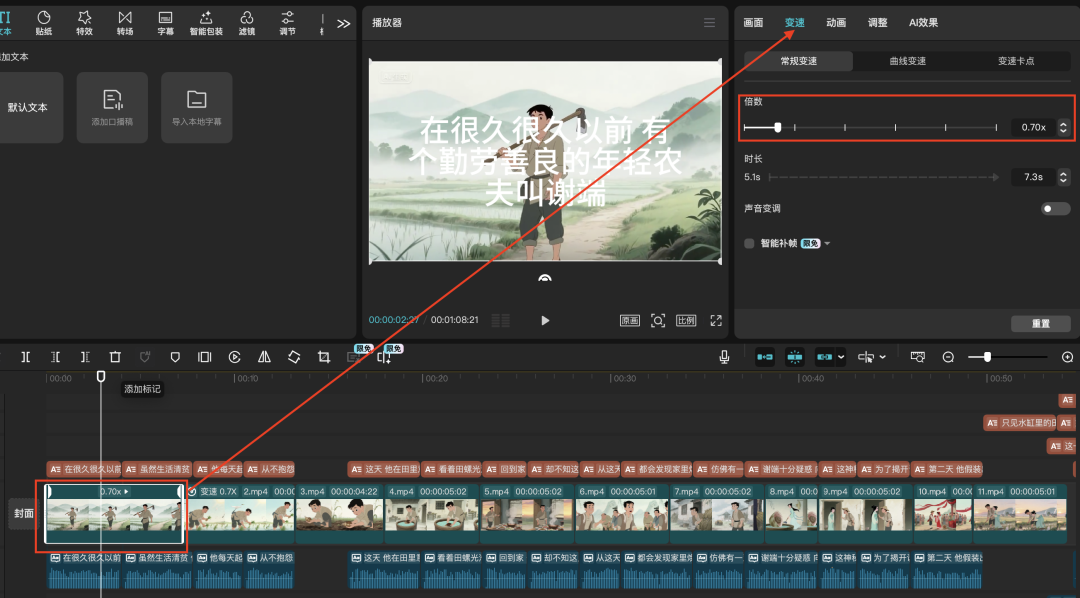
Task: Click the mirror flip icon
Action: coord(264,357)
